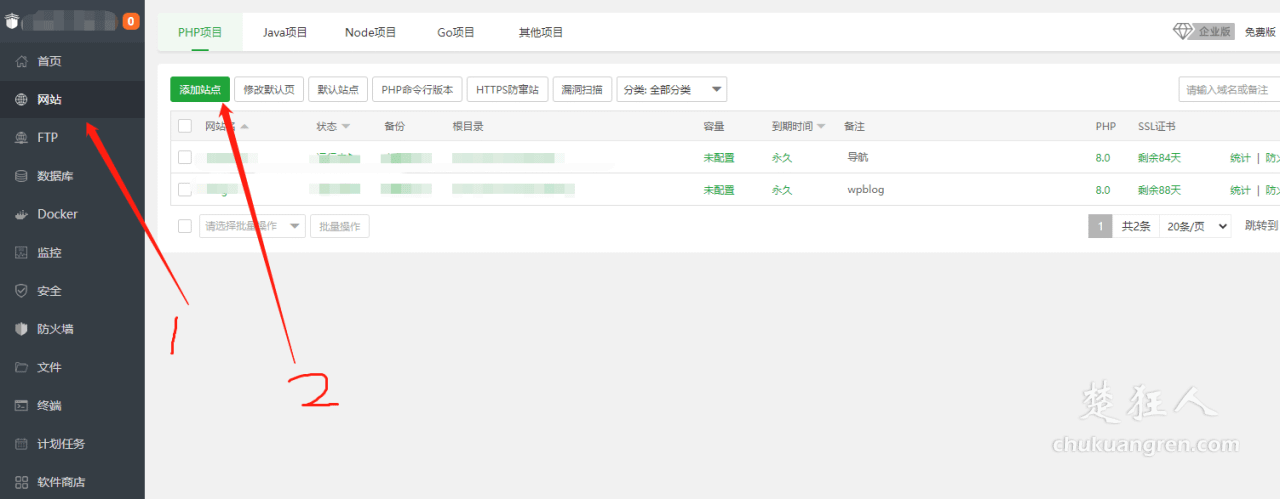Open the 请选择批量操作 dropdown
The height and width of the screenshot is (499, 1280).
[252, 226]
